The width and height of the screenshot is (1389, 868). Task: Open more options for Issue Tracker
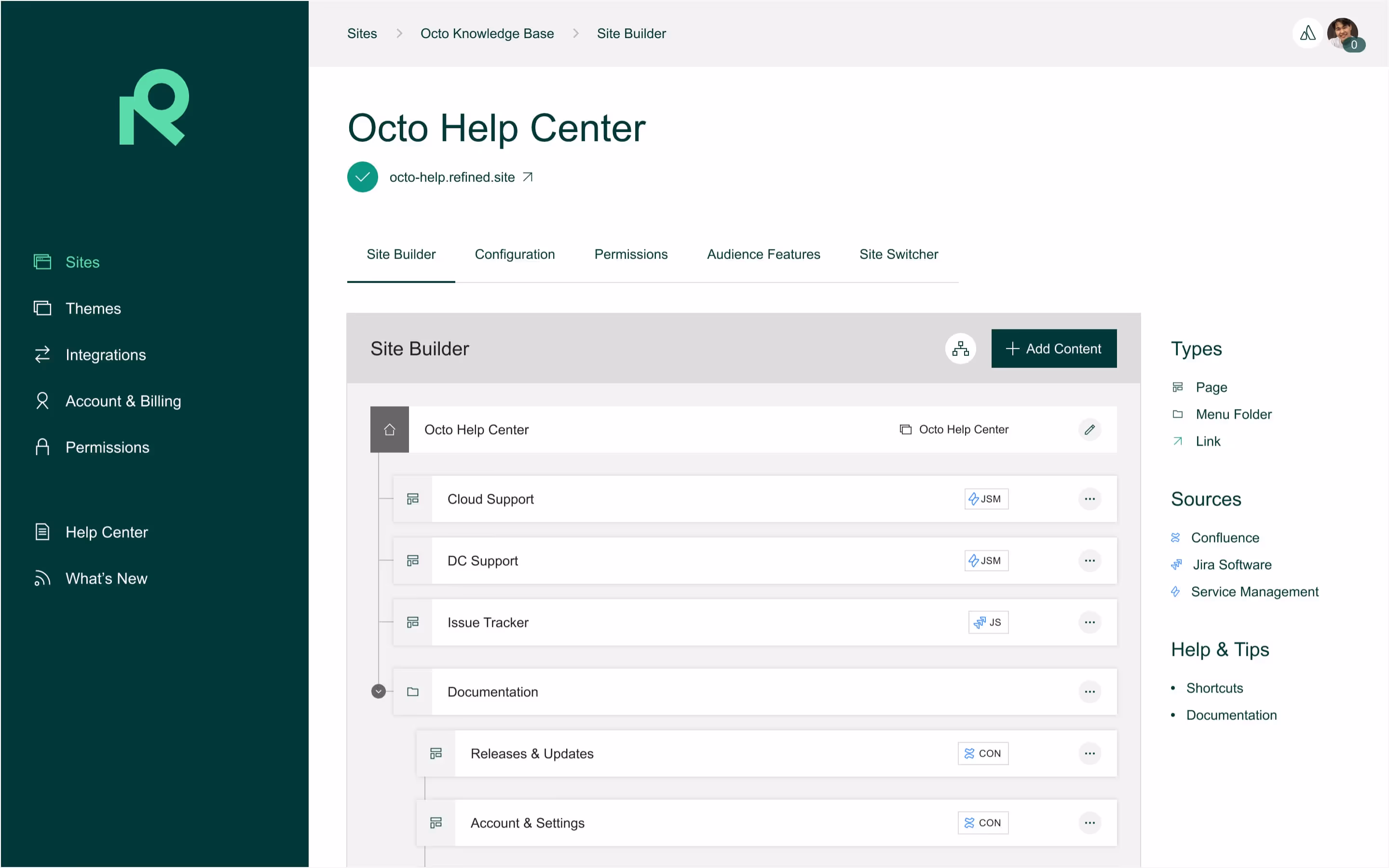[1089, 622]
